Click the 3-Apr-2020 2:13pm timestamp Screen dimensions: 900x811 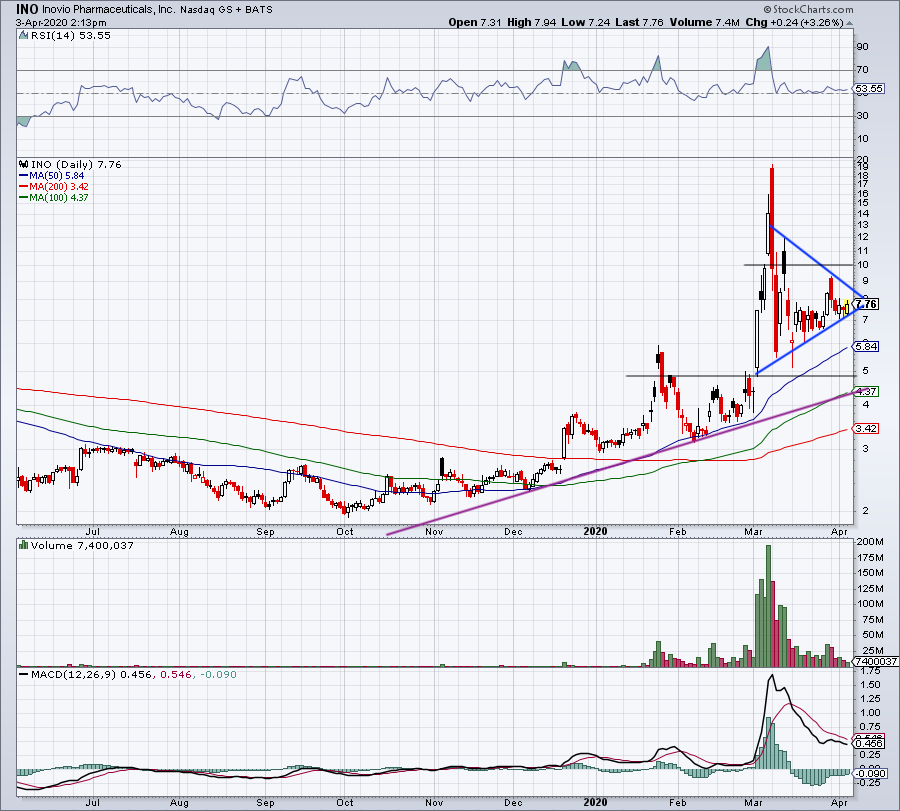coord(61,23)
